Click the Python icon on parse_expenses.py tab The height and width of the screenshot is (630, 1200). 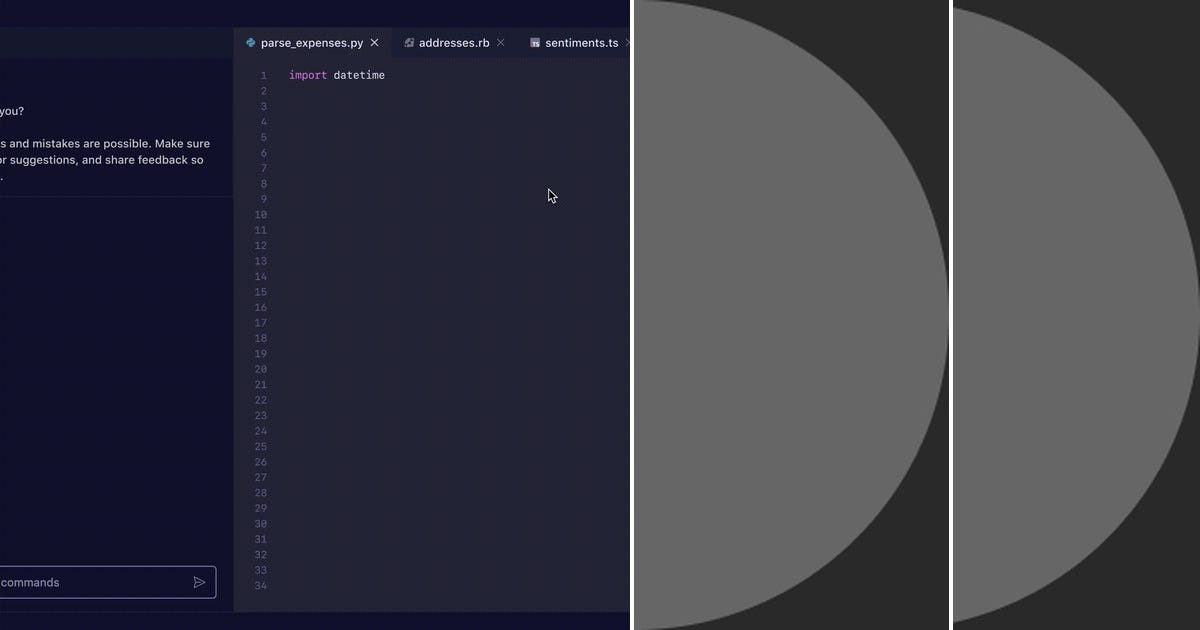[250, 42]
